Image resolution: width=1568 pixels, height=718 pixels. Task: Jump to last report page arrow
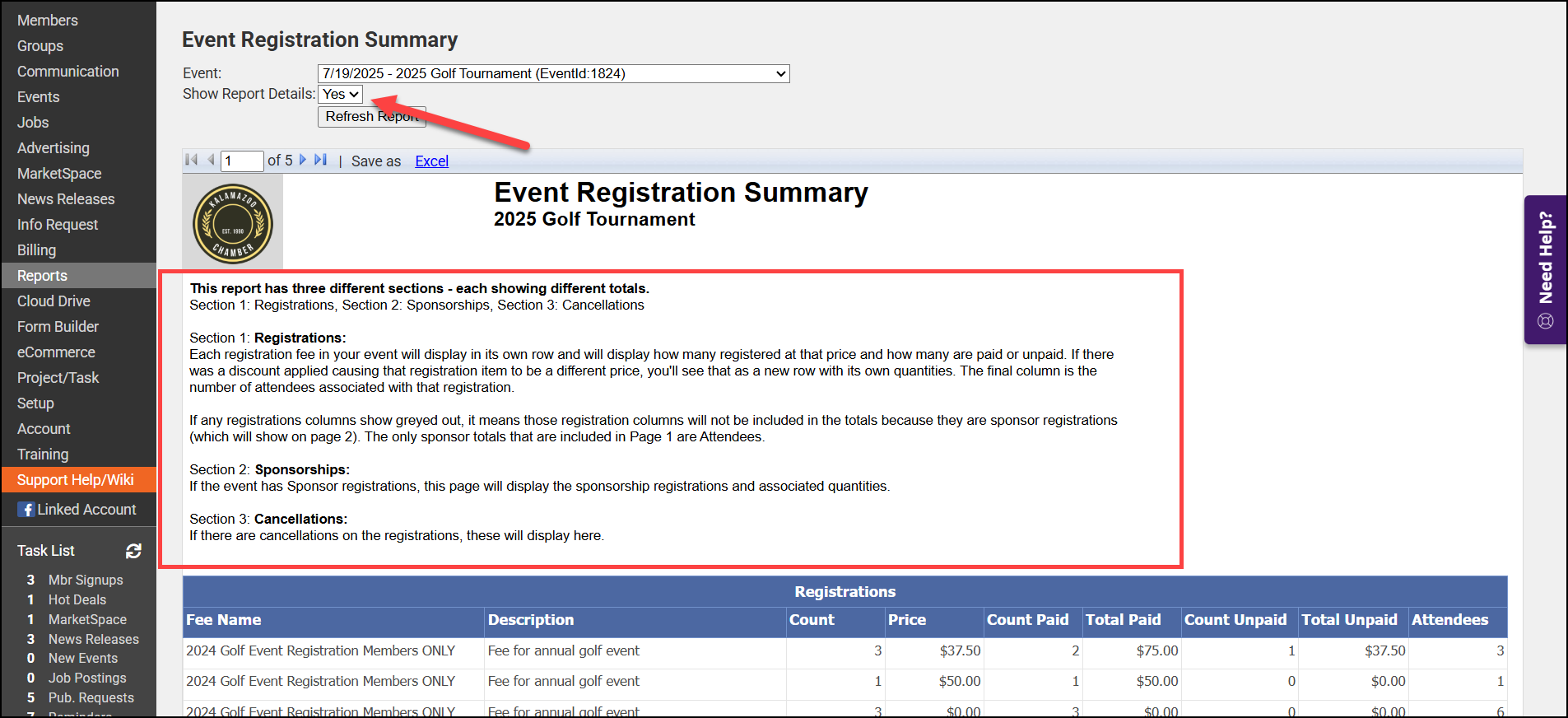click(320, 160)
